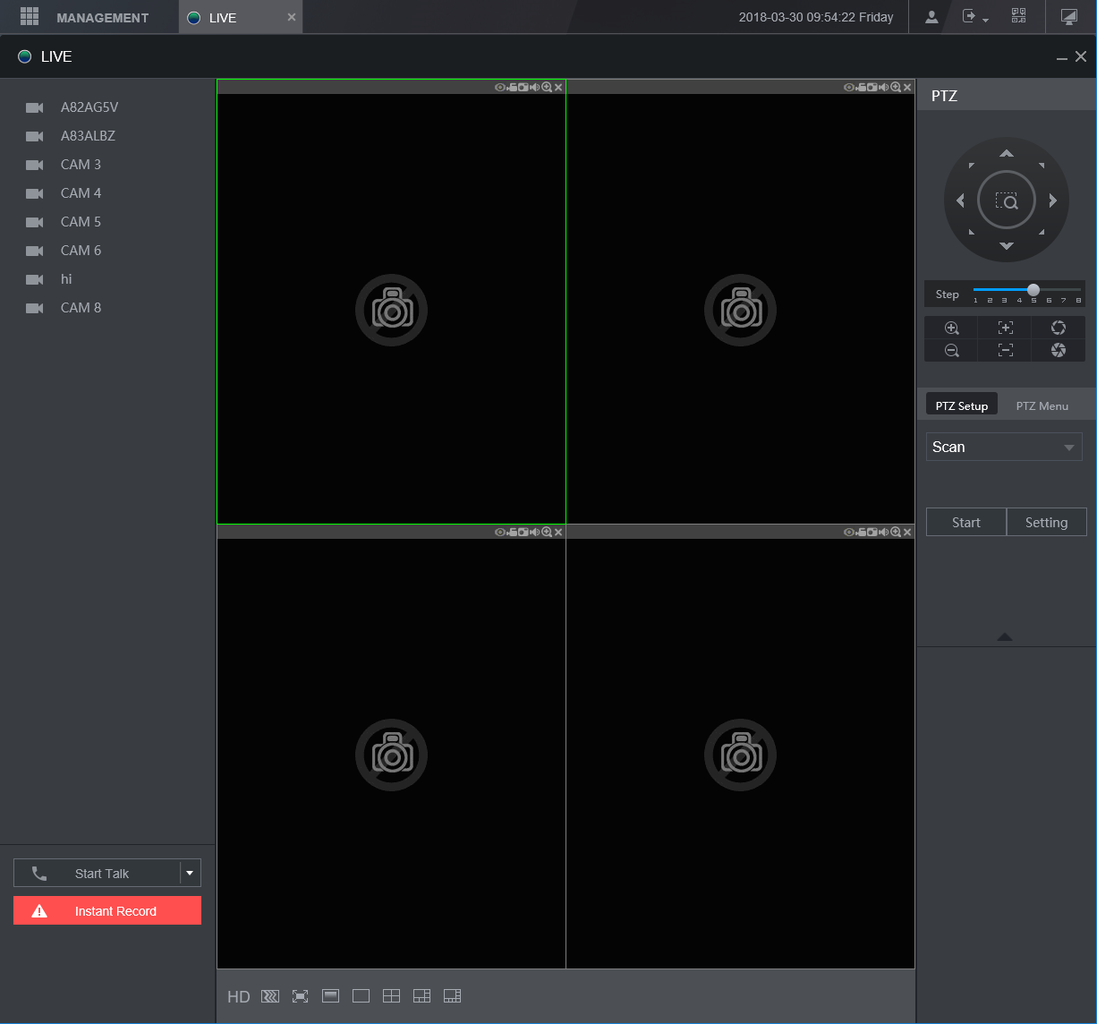Toggle eye icon in top-right video pane
This screenshot has width=1097, height=1024.
click(x=848, y=87)
